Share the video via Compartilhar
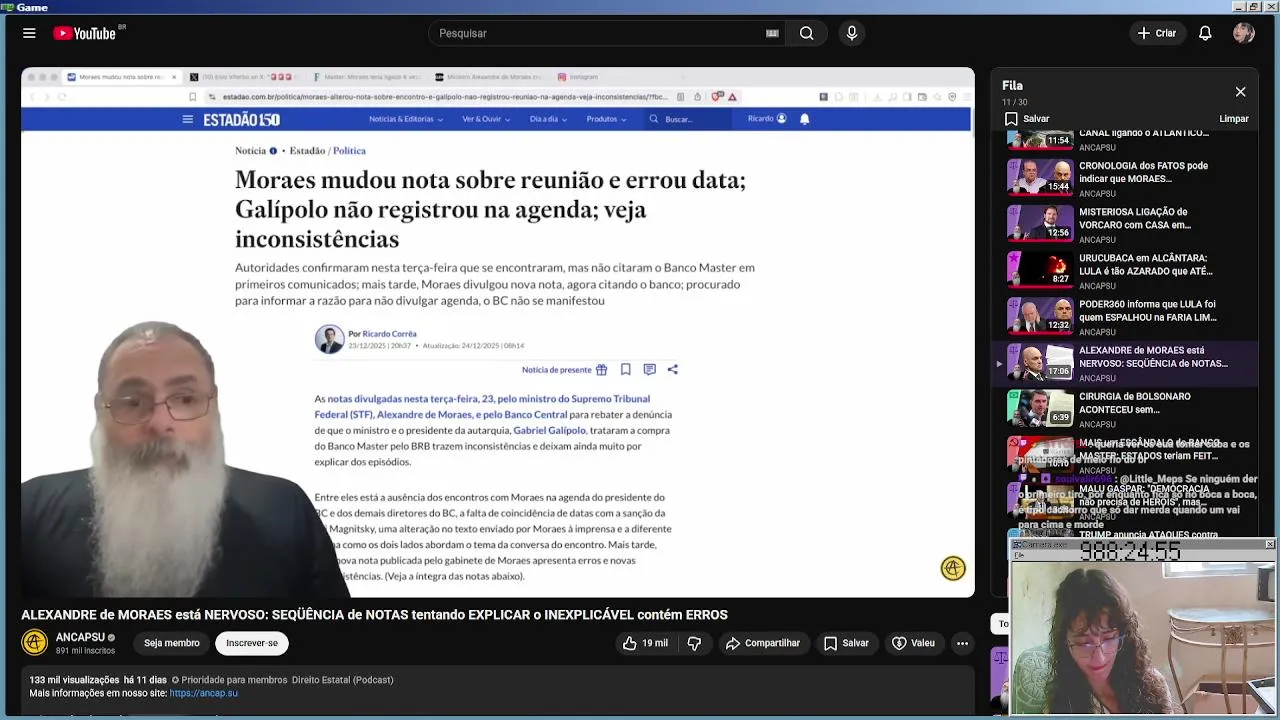 tap(763, 643)
